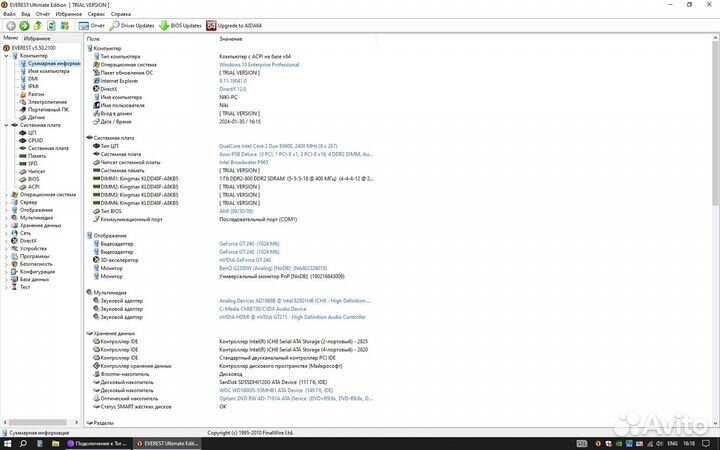Open the Справка menu
Screen dimensions: 720x450
tap(121, 14)
